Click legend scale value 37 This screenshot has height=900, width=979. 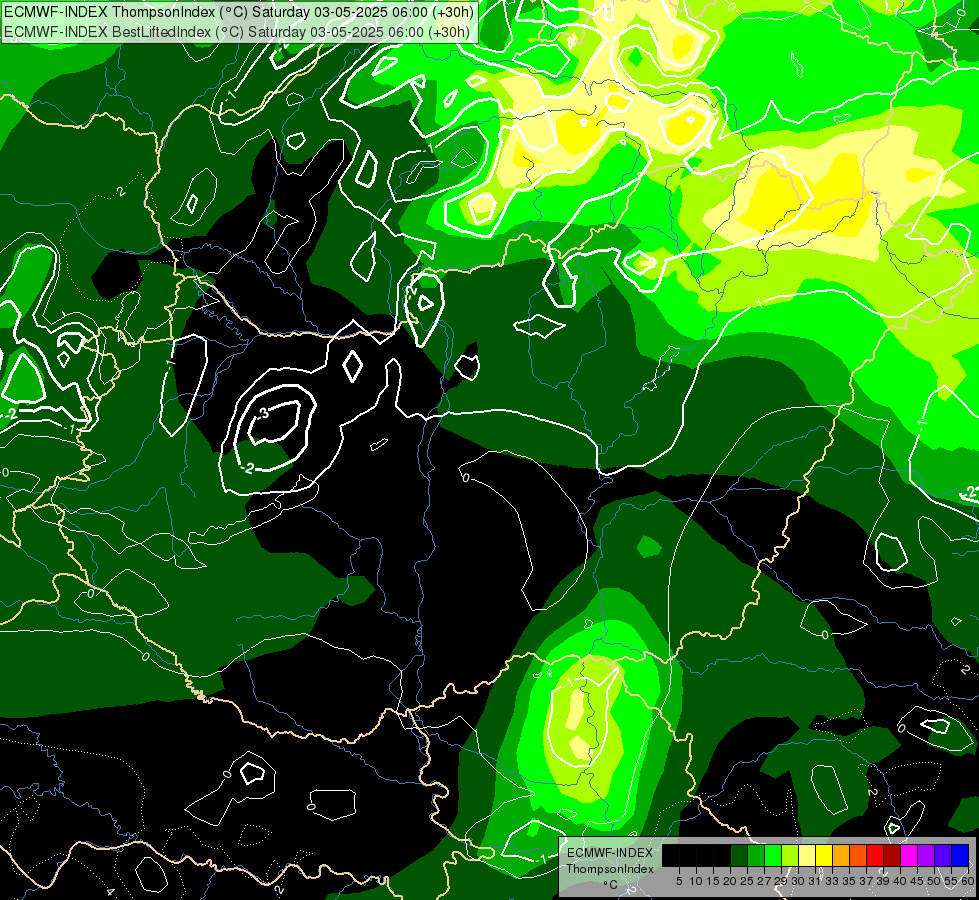click(x=866, y=881)
